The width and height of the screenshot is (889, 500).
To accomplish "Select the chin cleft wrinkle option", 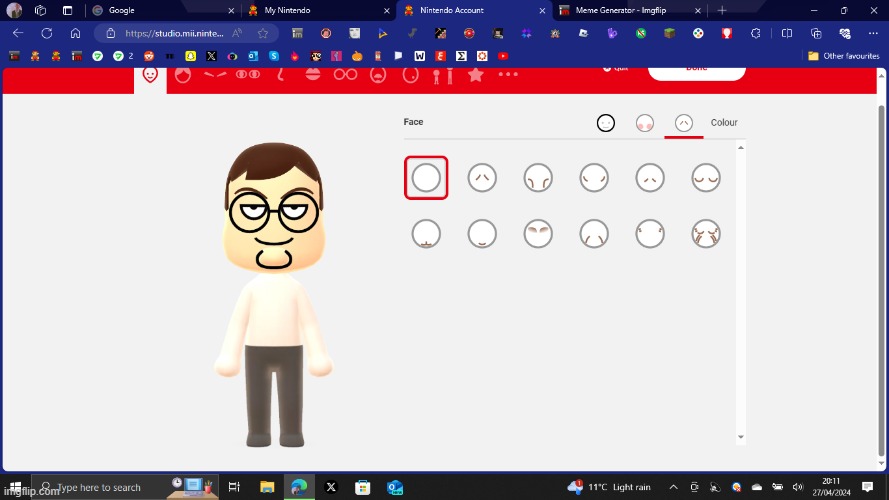I will coord(426,234).
